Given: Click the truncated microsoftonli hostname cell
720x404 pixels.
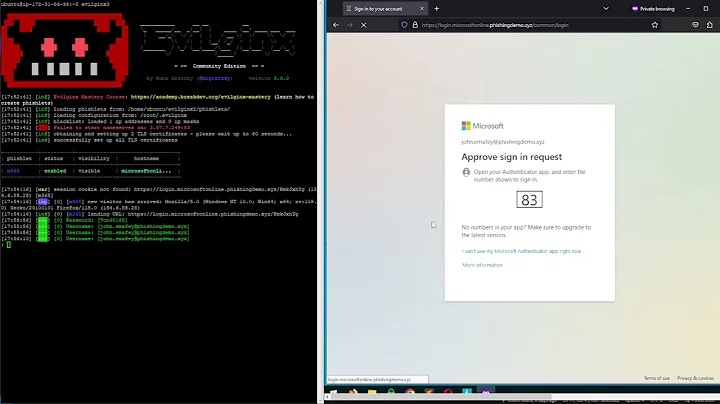Looking at the screenshot, I should point(146,171).
